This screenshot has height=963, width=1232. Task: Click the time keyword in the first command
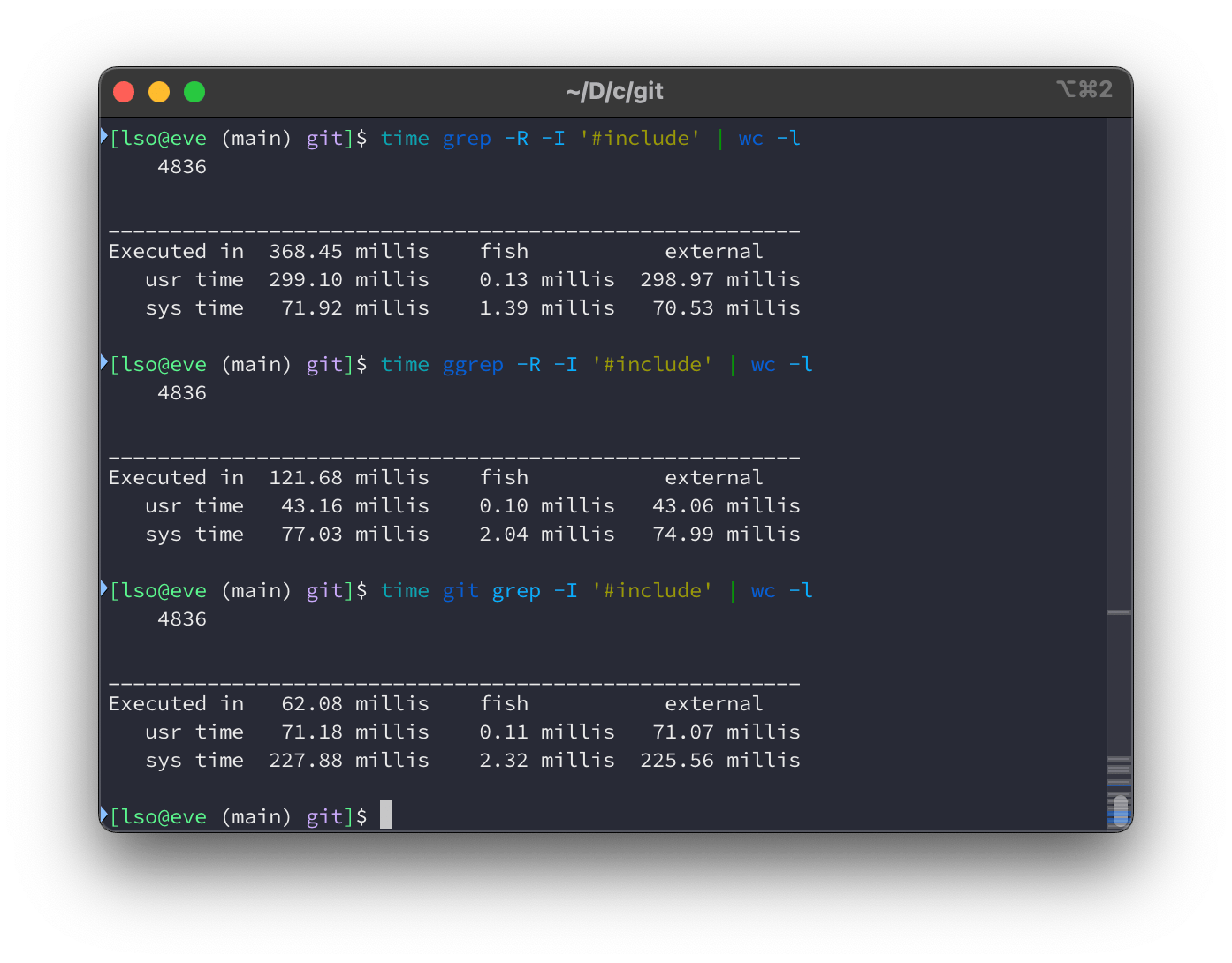[x=405, y=138]
